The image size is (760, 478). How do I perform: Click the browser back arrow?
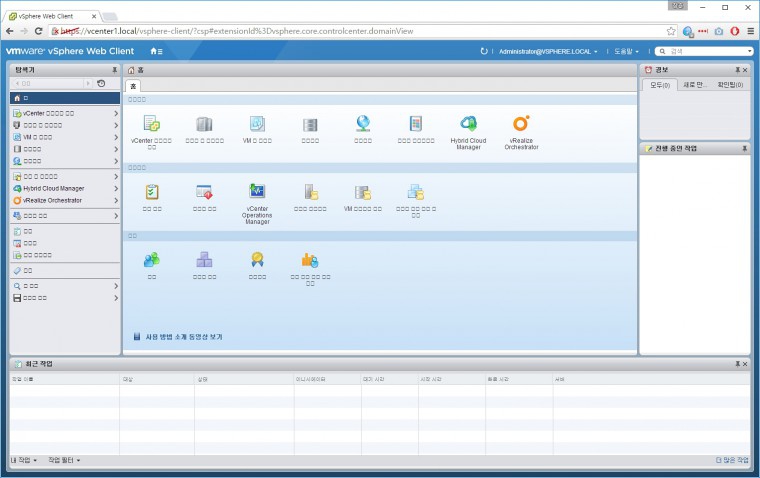(10, 31)
